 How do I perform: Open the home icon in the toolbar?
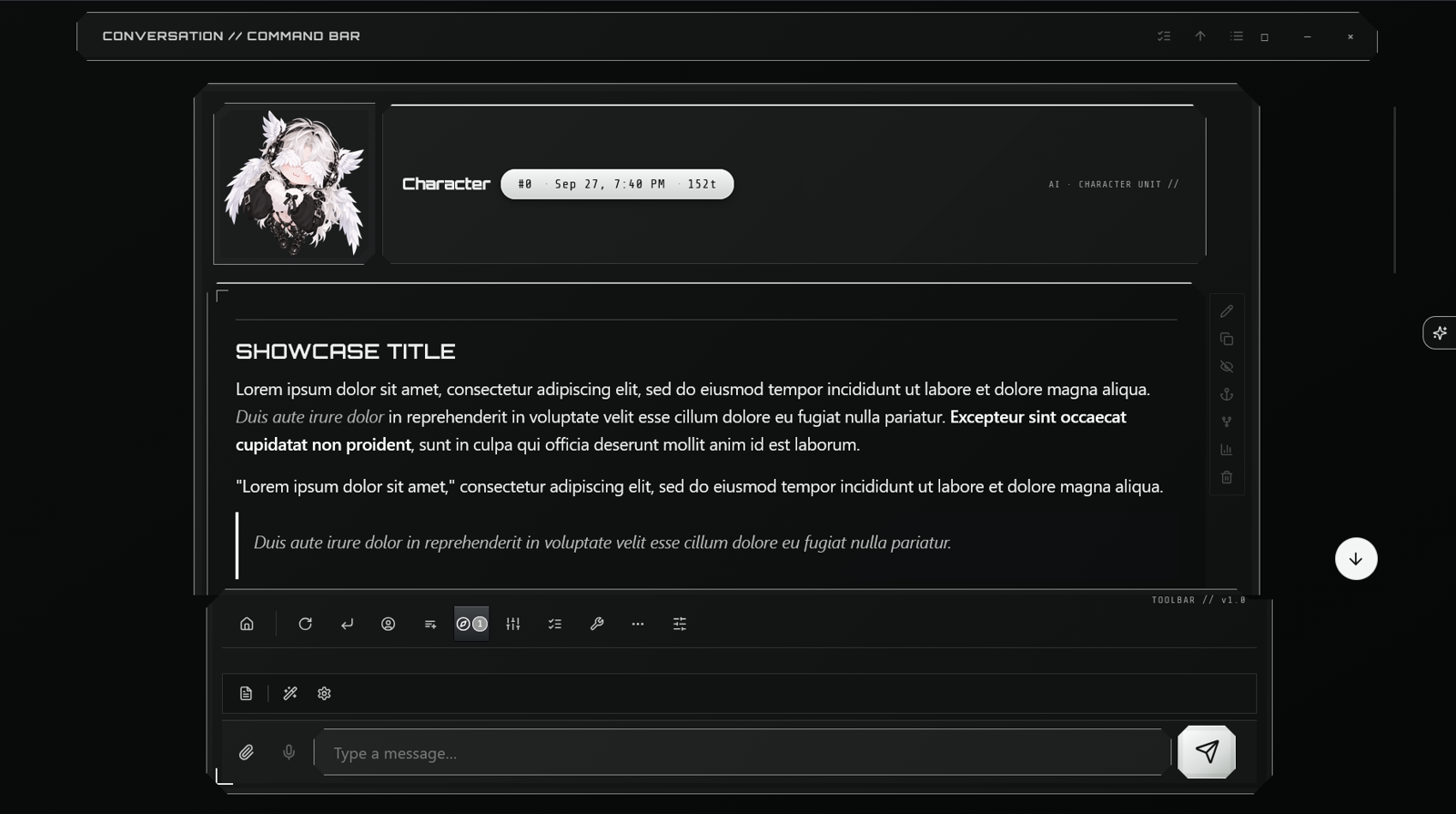(247, 624)
